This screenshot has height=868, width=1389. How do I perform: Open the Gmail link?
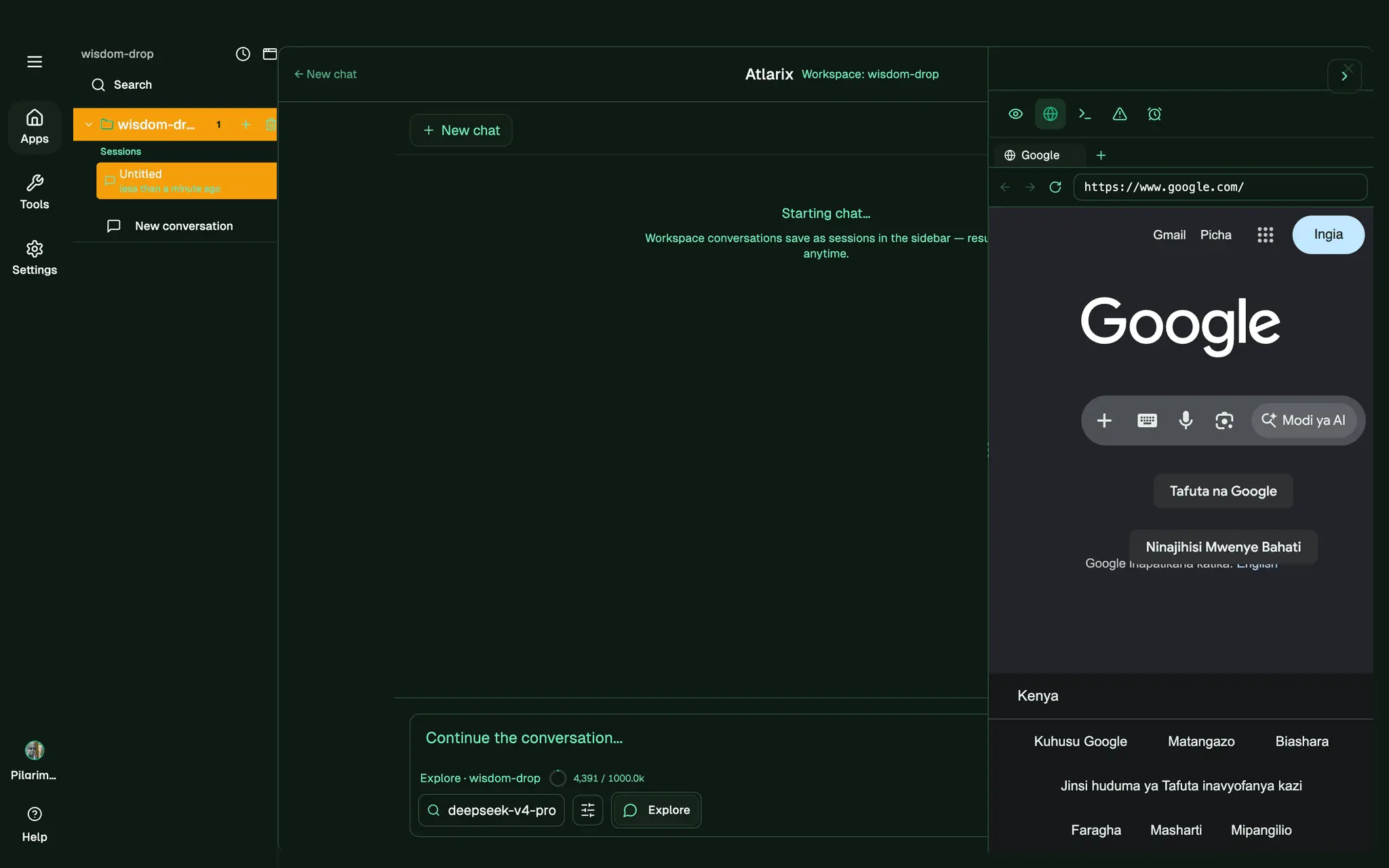click(x=1169, y=235)
